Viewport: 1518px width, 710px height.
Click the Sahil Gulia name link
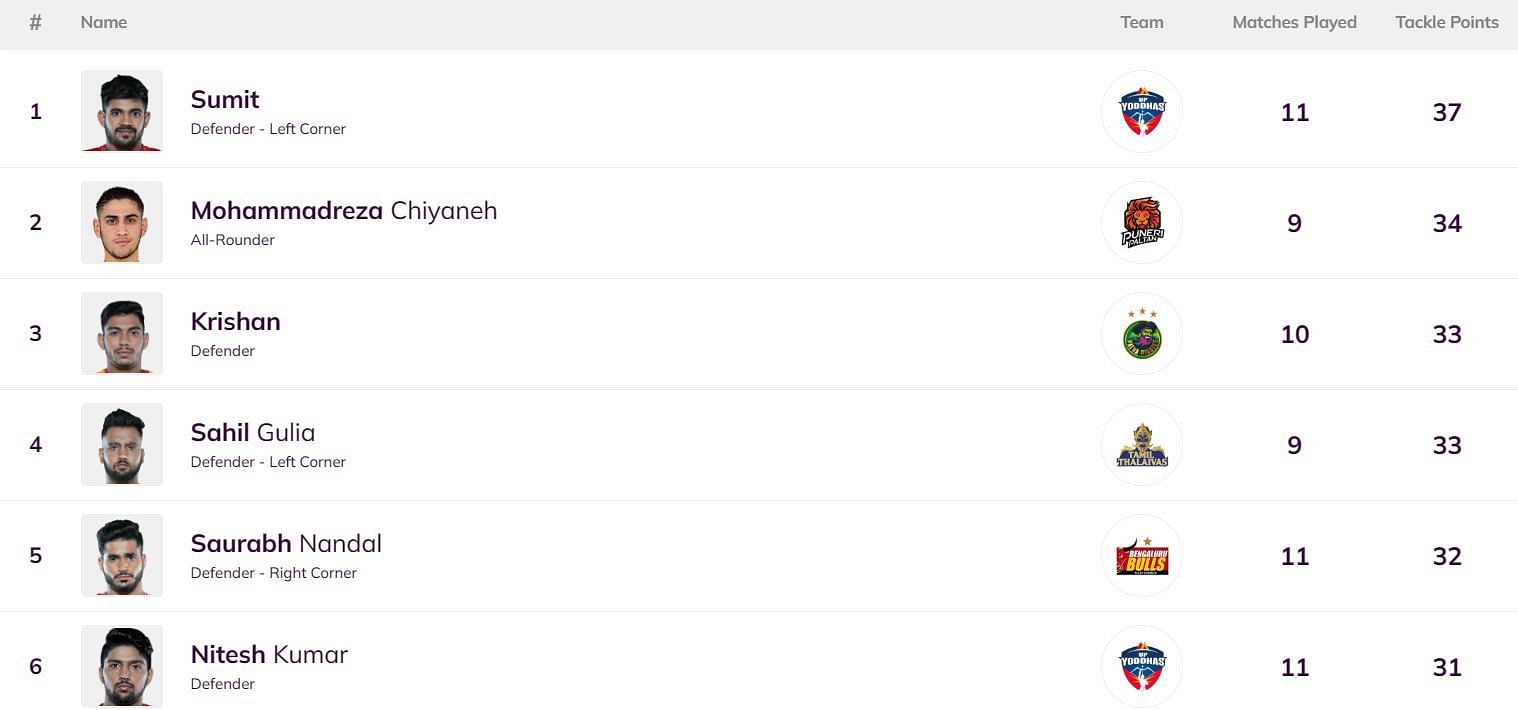point(252,432)
